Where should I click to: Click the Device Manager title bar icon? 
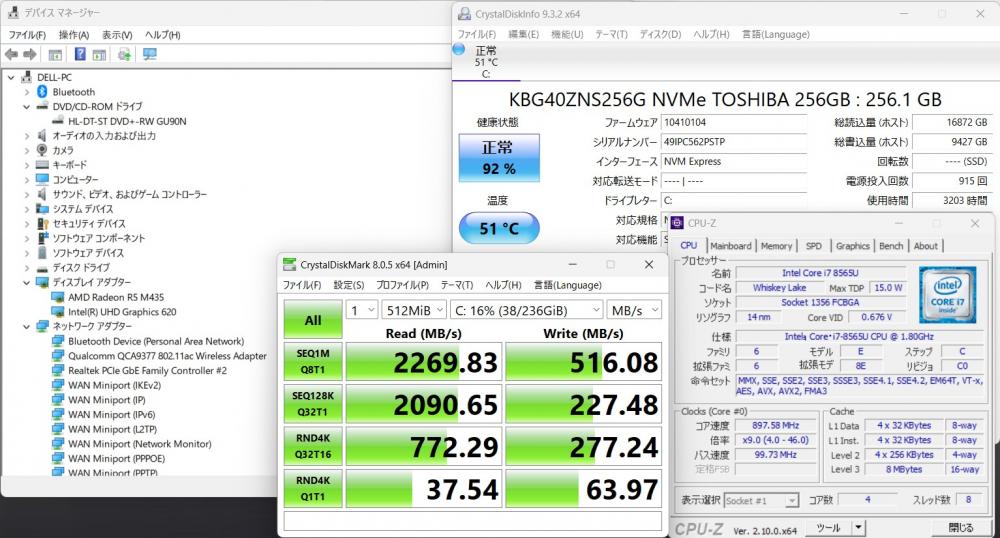(13, 12)
